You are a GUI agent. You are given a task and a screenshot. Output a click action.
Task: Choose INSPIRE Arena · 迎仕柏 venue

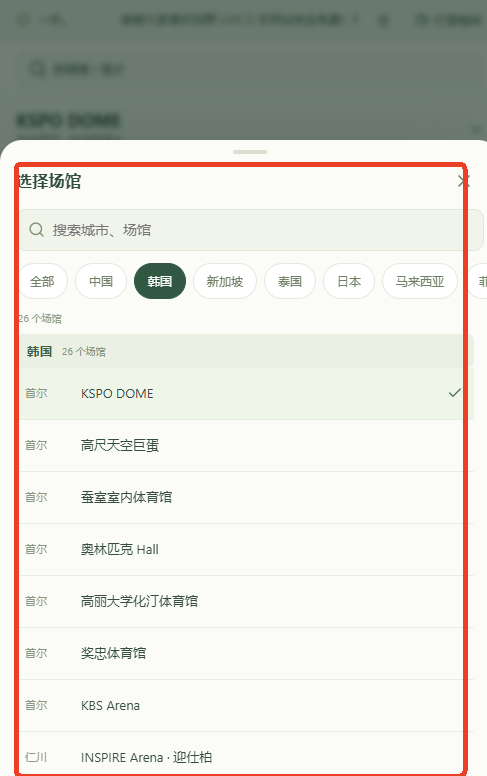tap(246, 754)
